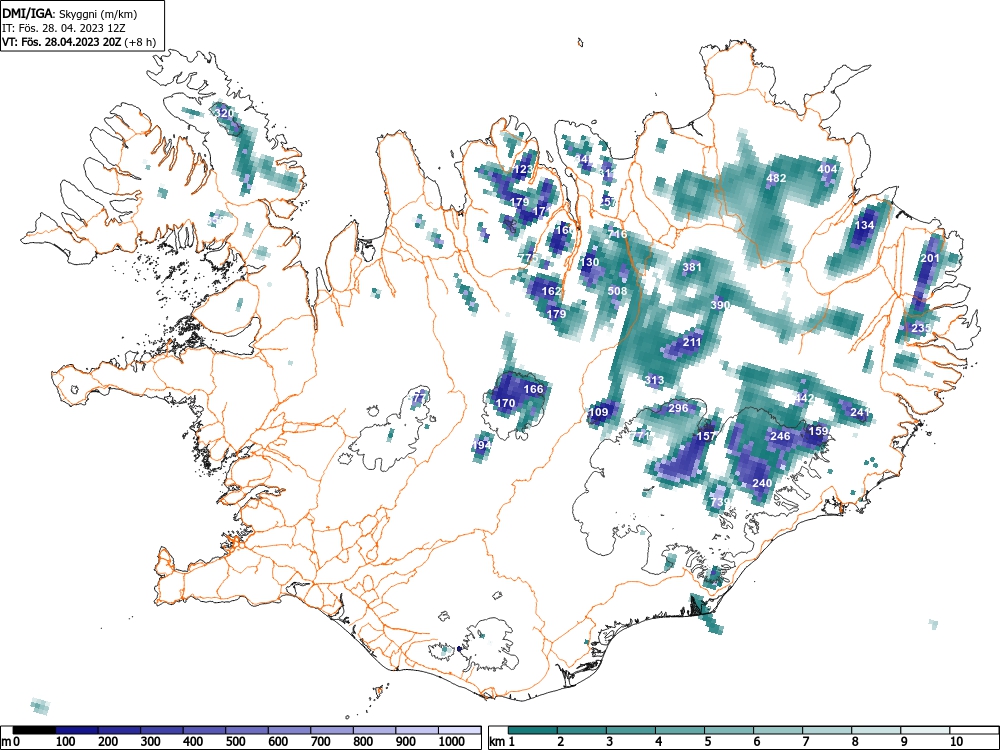The height and width of the screenshot is (750, 1000).
Task: Click the dark teal swatch between 1 and 2 km
Action: tap(533, 730)
